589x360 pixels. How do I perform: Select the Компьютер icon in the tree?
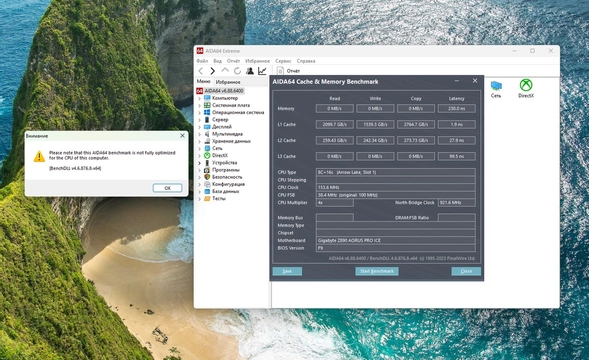pyautogui.click(x=207, y=98)
